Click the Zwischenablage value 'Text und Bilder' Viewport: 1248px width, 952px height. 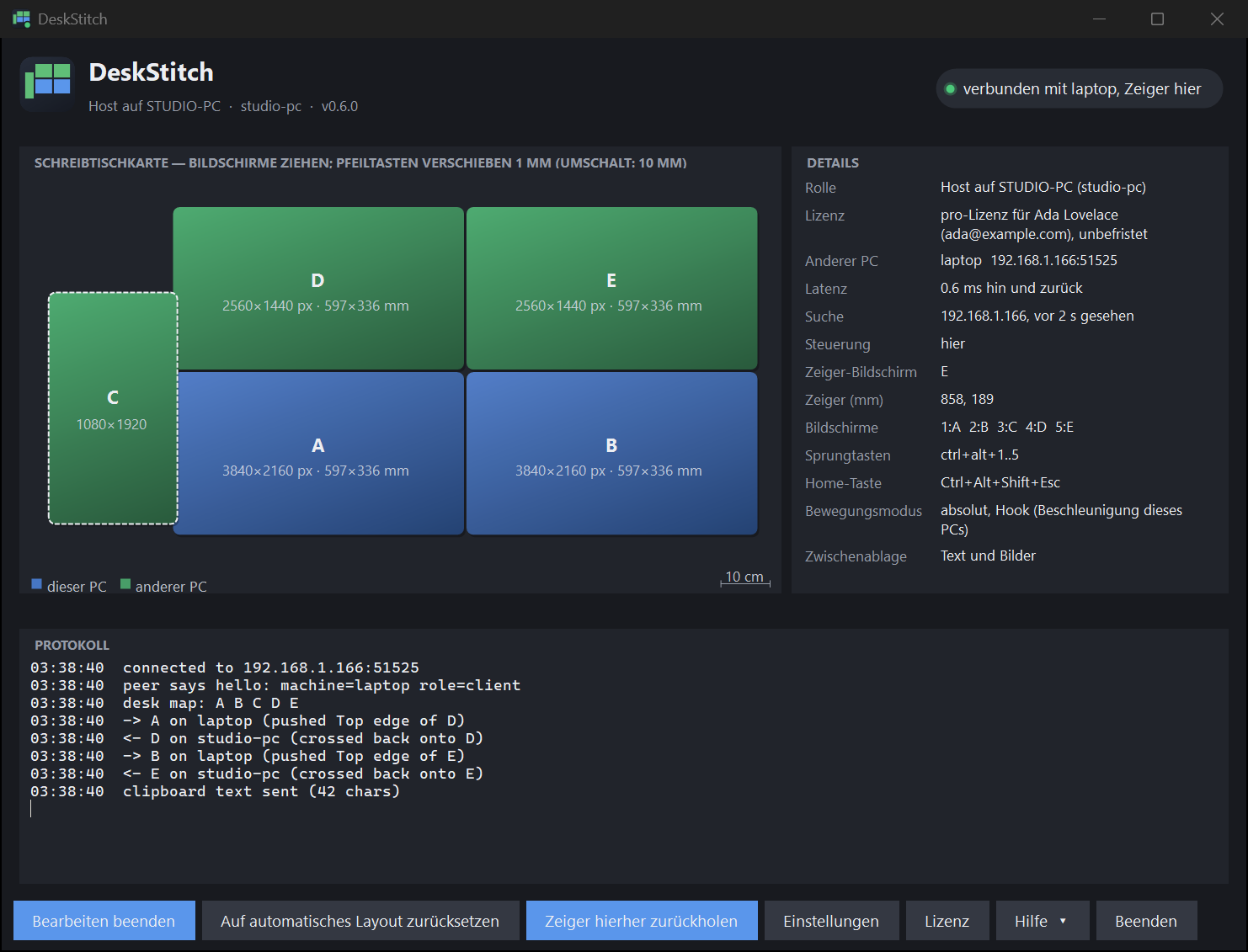point(988,556)
